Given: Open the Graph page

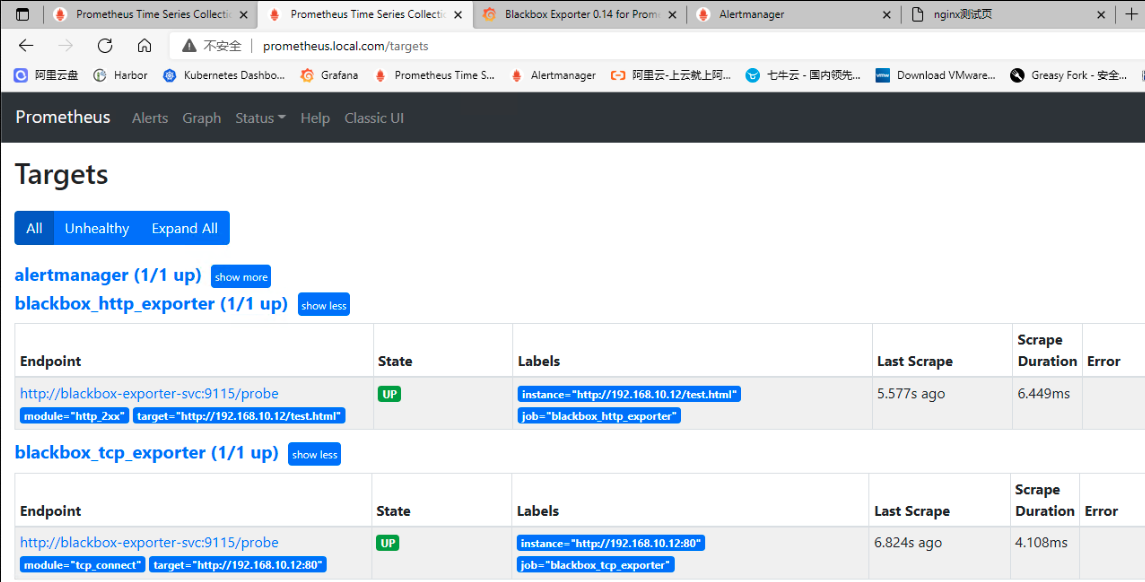Looking at the screenshot, I should (202, 118).
